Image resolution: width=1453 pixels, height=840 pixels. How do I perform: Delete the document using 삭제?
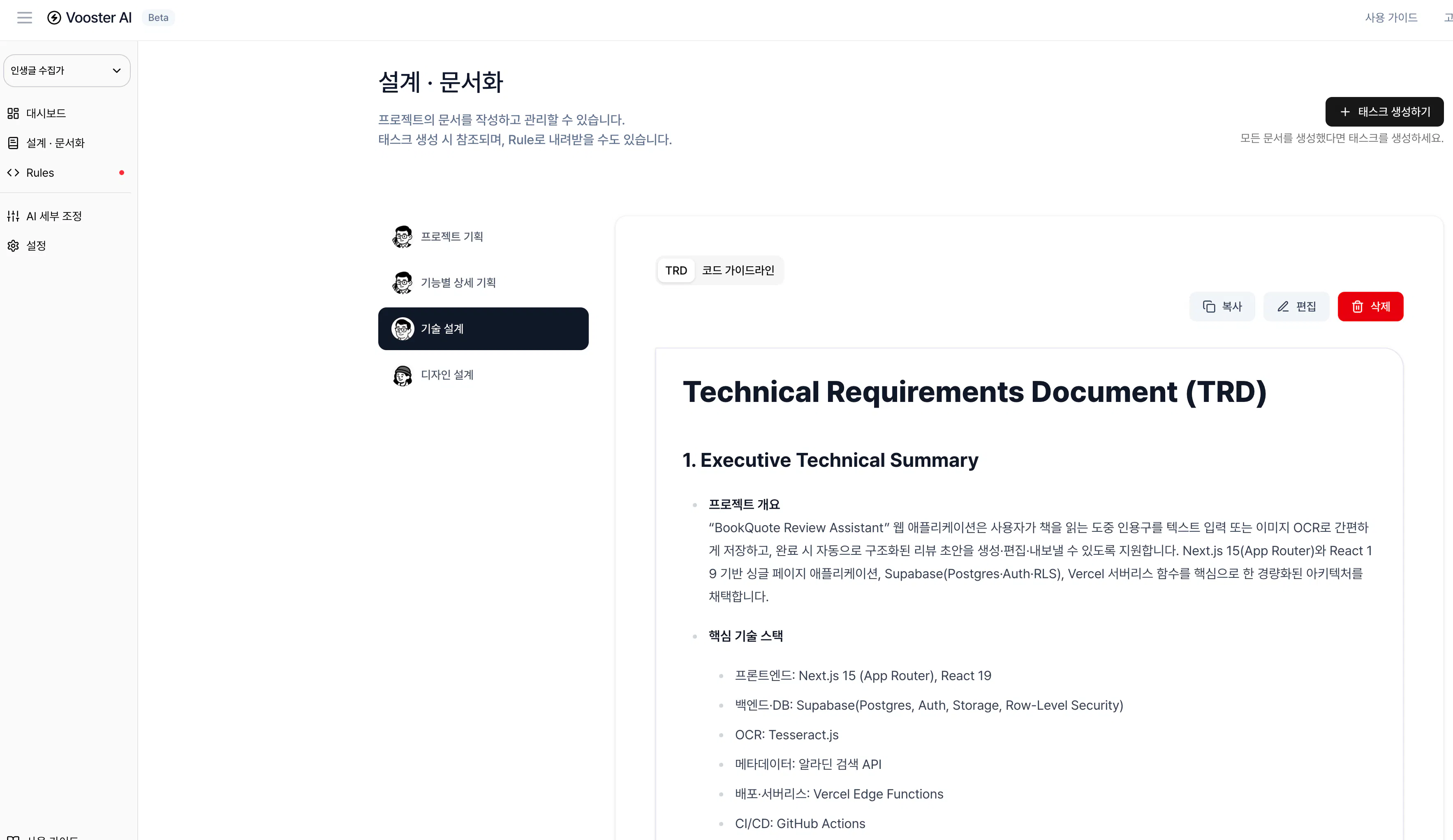(1370, 306)
